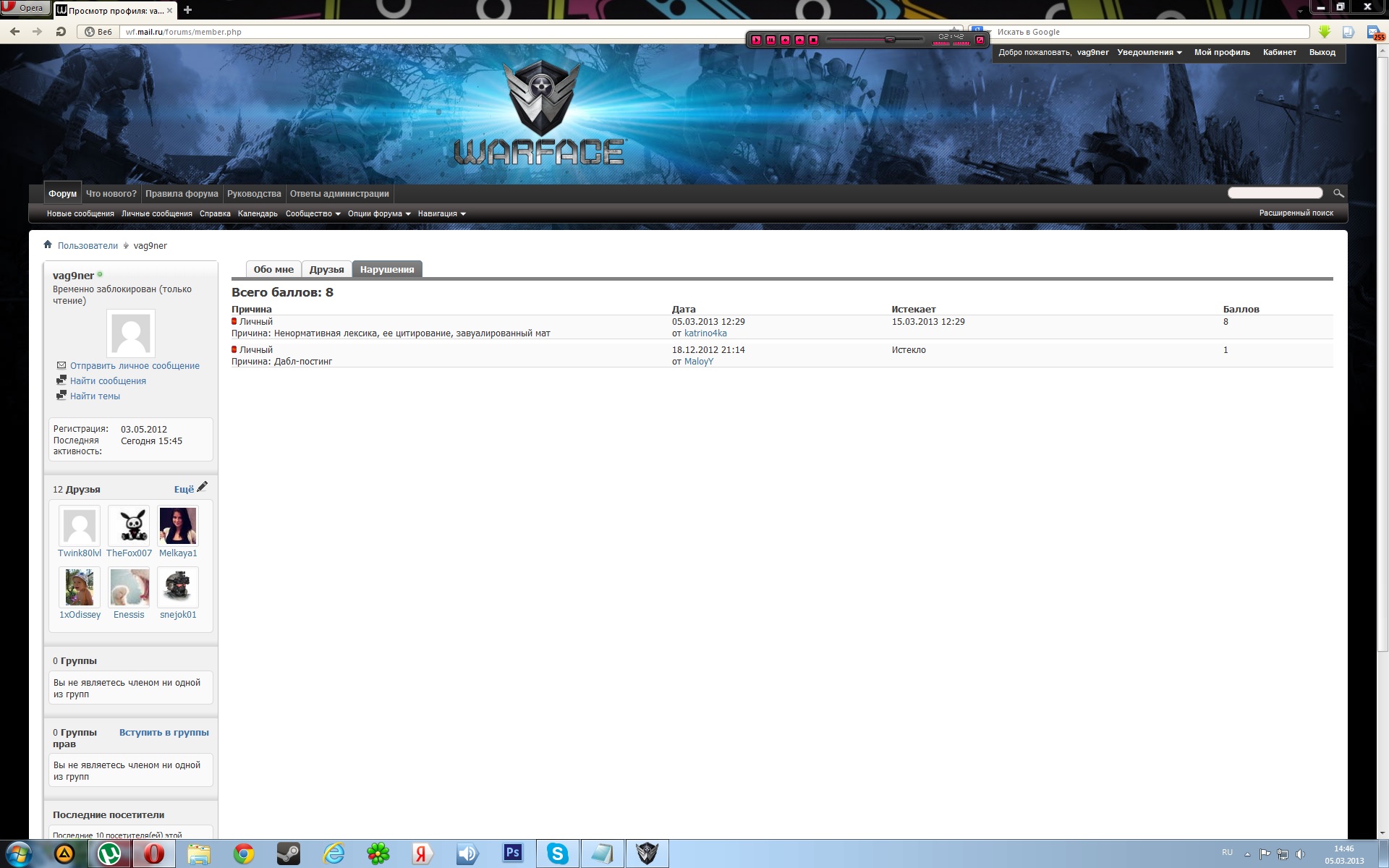Open the Windows Start button
The height and width of the screenshot is (868, 1389).
pyautogui.click(x=19, y=854)
